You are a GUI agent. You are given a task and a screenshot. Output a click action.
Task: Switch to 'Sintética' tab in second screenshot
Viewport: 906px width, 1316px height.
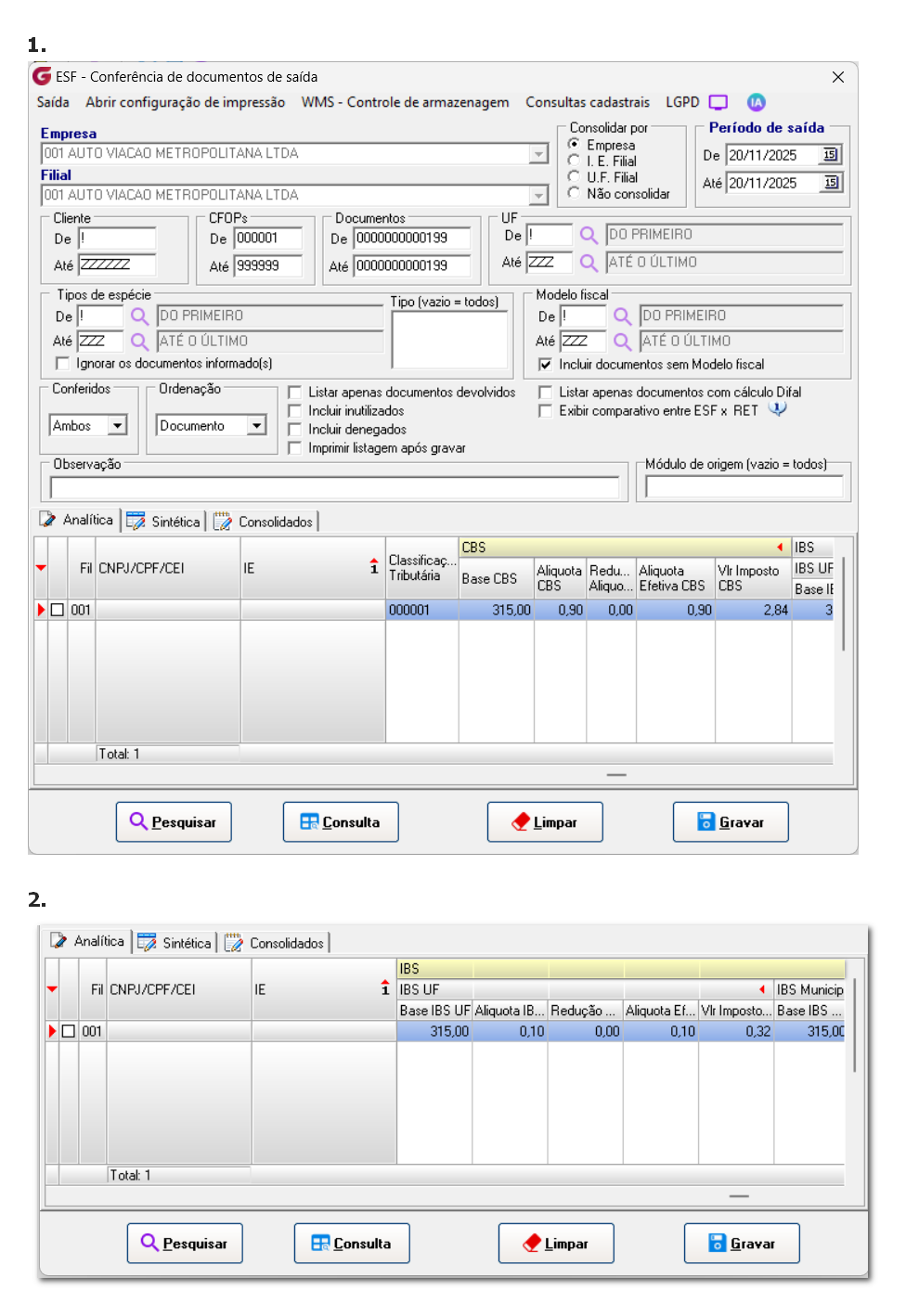[175, 943]
